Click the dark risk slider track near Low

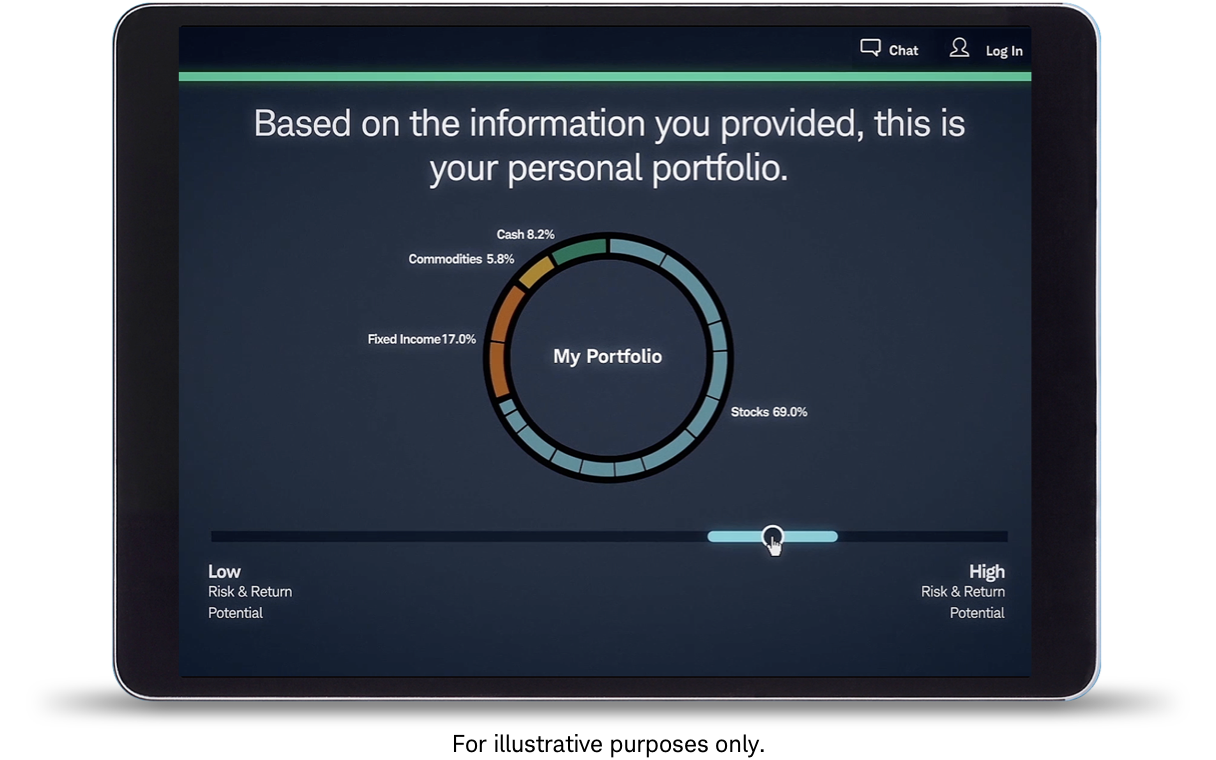[458, 537]
